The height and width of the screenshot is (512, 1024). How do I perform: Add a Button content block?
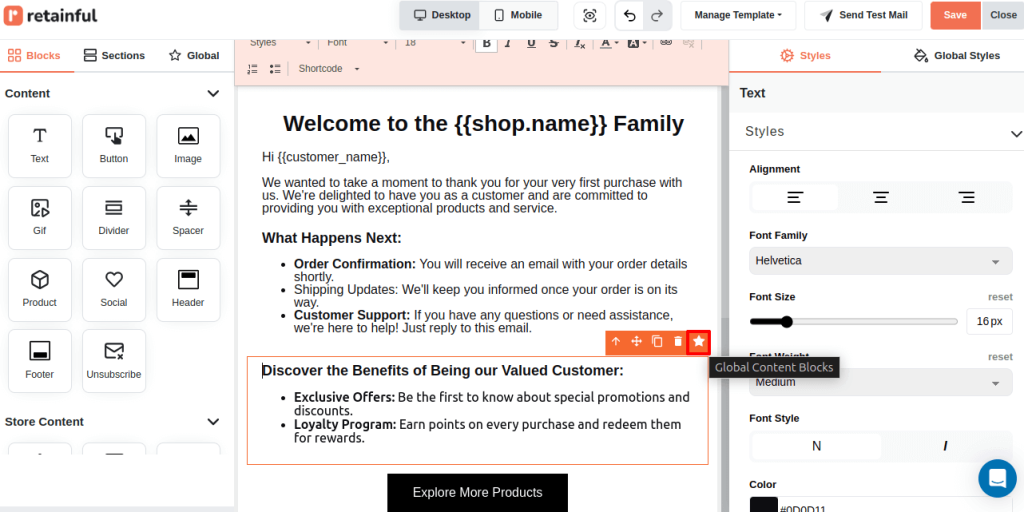pyautogui.click(x=114, y=146)
